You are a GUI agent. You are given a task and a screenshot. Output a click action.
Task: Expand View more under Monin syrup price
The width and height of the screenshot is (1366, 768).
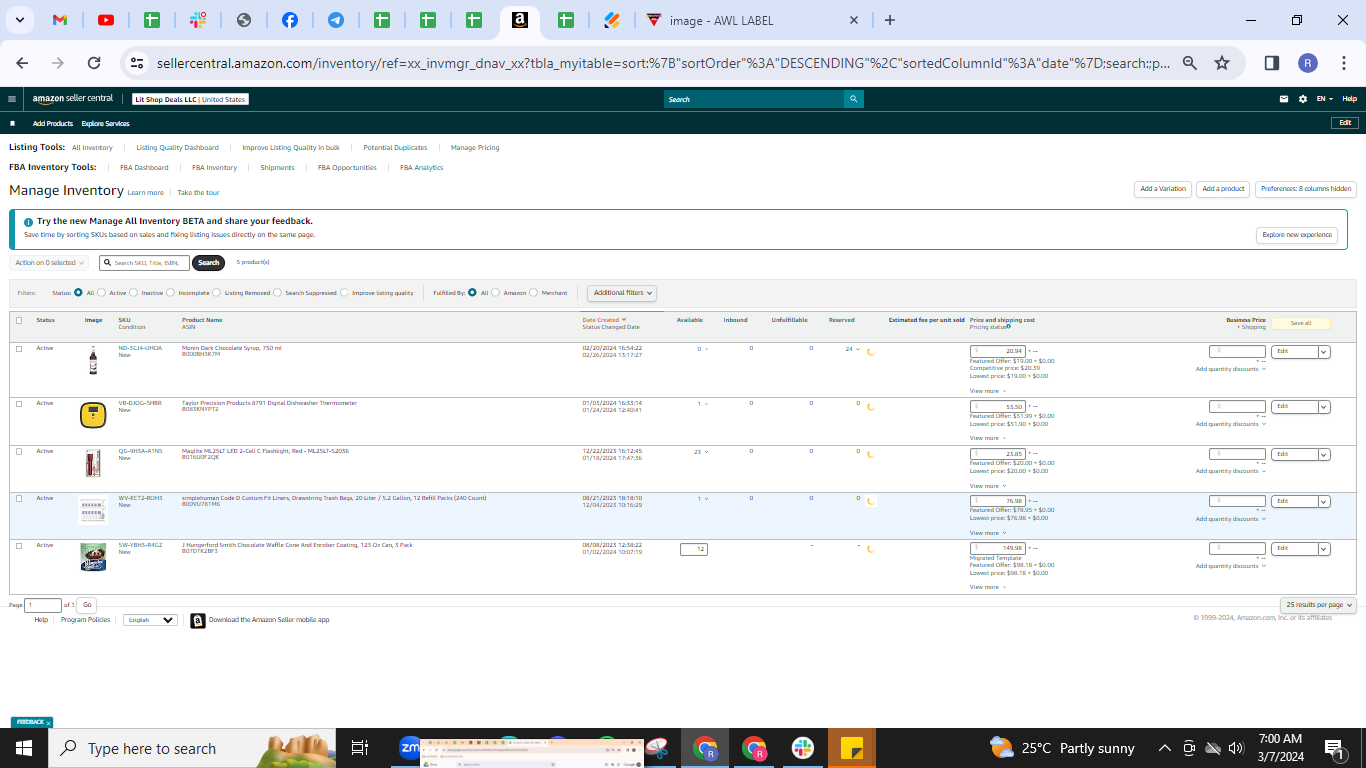click(987, 391)
